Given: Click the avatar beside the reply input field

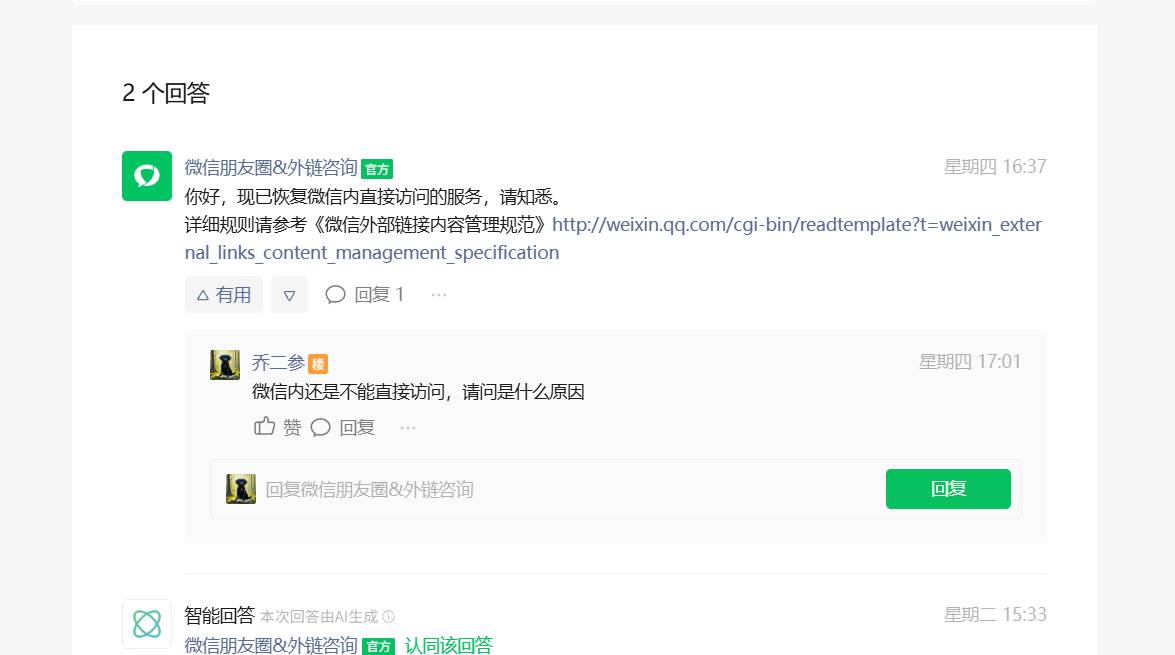Looking at the screenshot, I should [241, 489].
